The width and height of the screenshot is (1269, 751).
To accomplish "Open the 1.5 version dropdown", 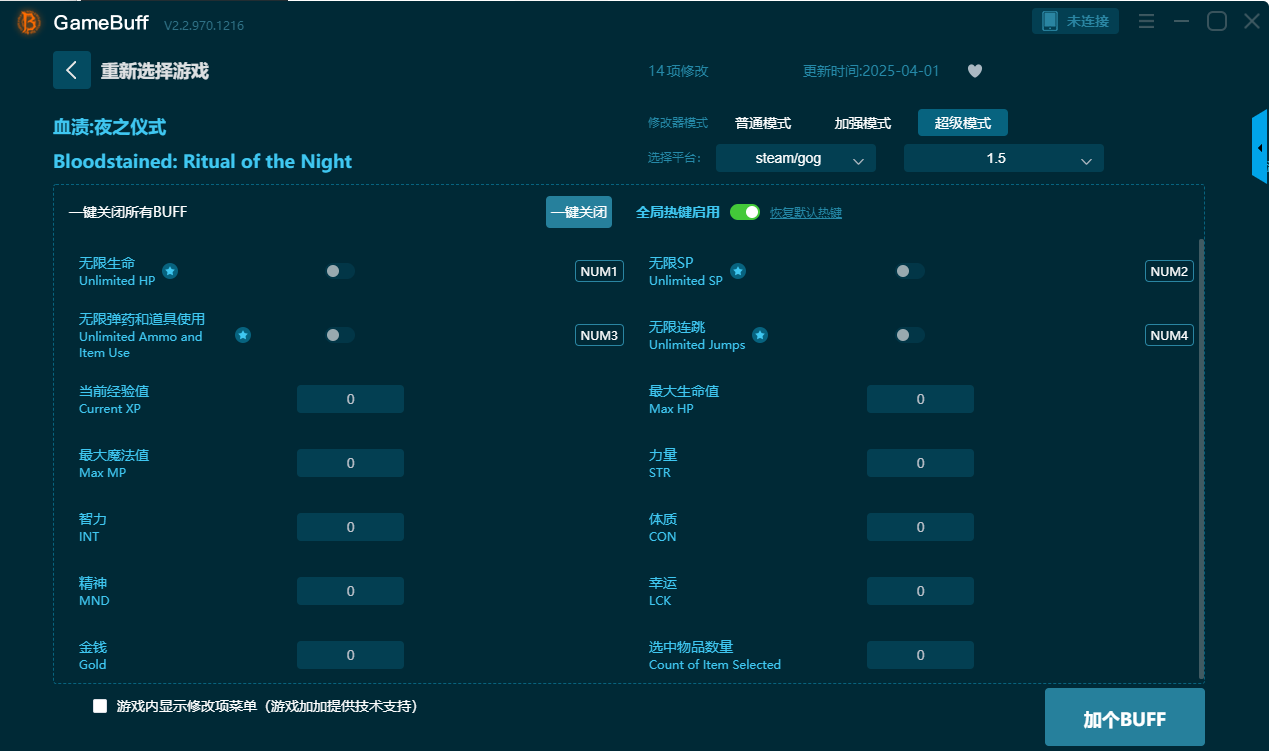I will (x=1003, y=158).
